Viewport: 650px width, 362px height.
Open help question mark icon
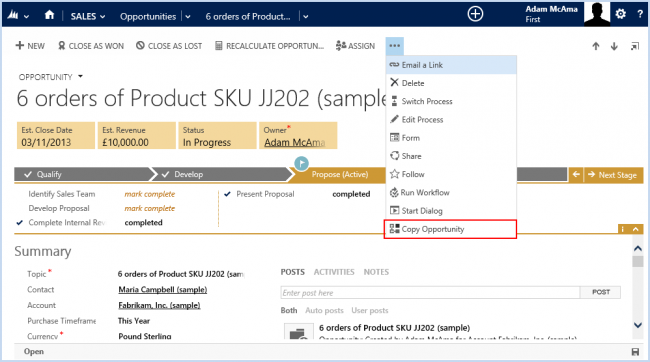click(x=640, y=15)
